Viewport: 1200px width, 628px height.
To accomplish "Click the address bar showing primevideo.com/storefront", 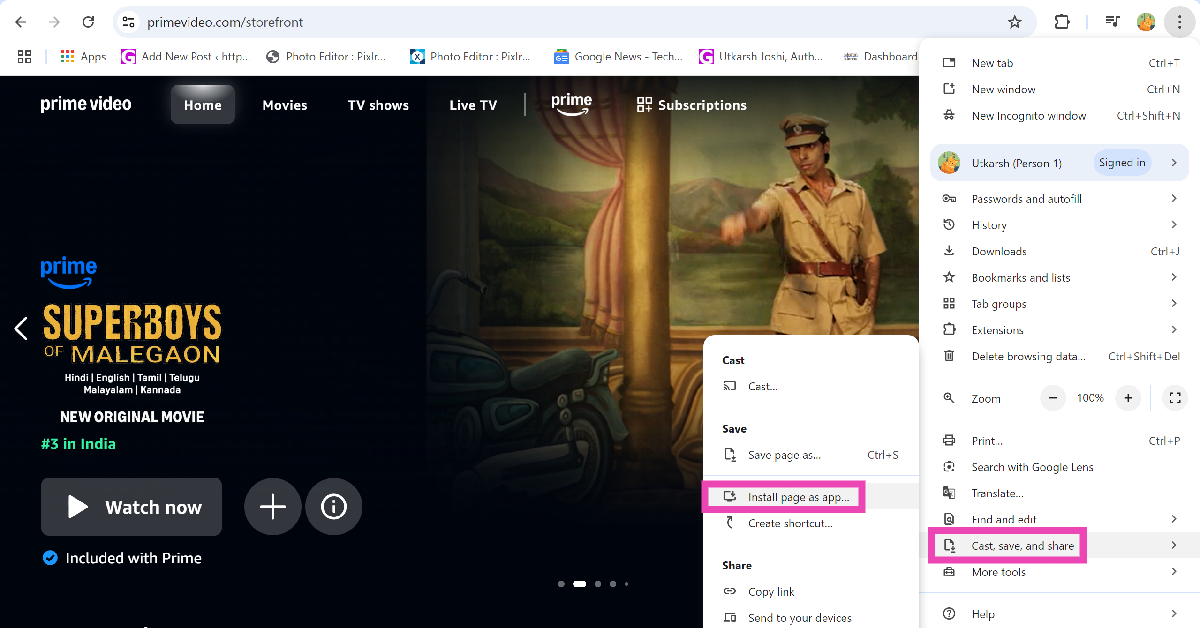I will pyautogui.click(x=560, y=22).
